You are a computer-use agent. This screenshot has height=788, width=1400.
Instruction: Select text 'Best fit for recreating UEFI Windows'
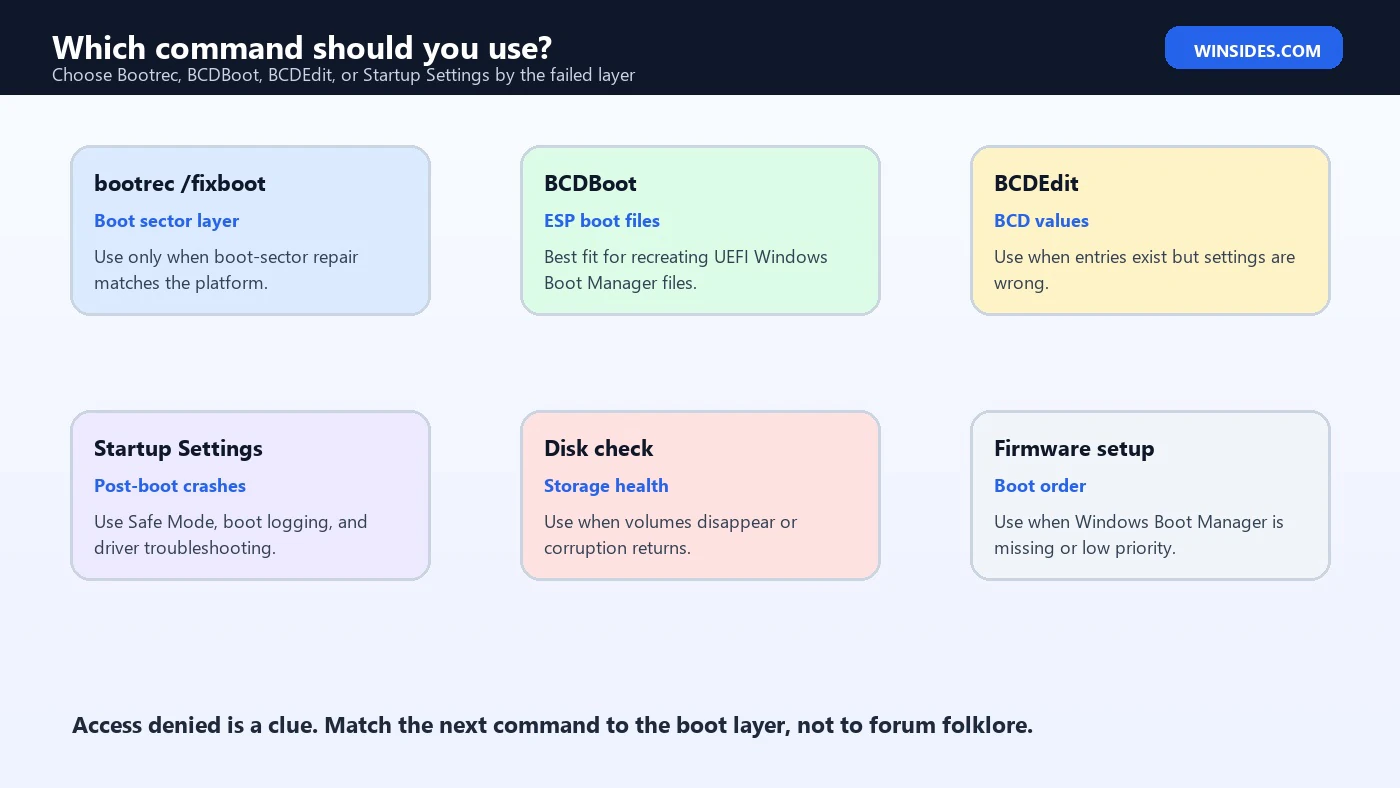tap(686, 257)
